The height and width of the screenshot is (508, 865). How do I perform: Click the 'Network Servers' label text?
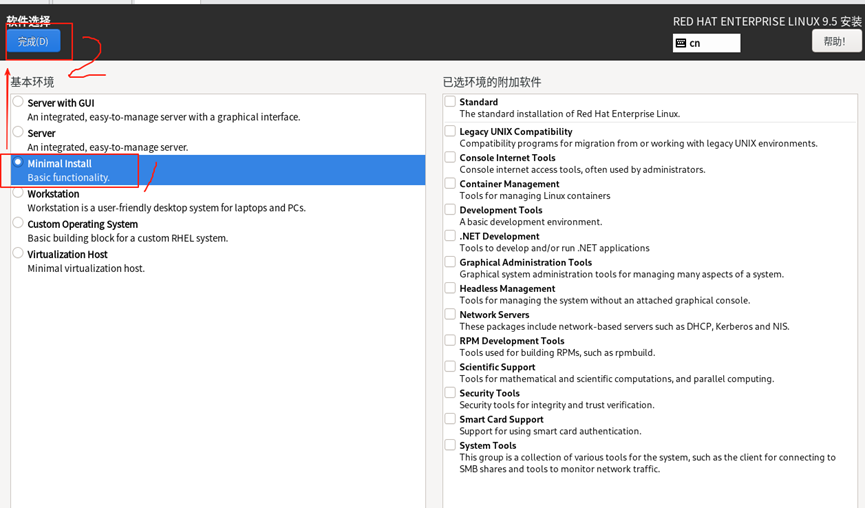pyautogui.click(x=494, y=315)
